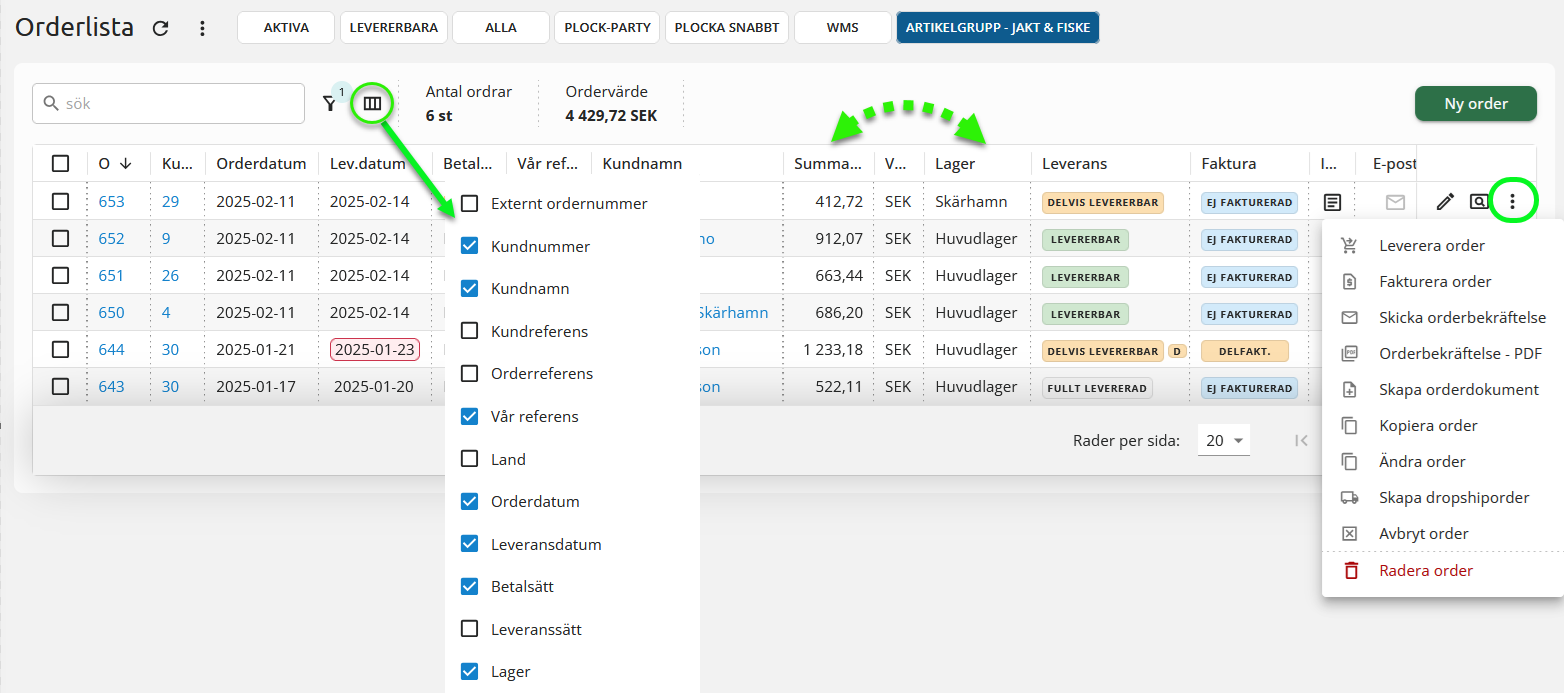Uncheck the Kundnummer column checkbox
The height and width of the screenshot is (693, 1564).
(x=469, y=246)
